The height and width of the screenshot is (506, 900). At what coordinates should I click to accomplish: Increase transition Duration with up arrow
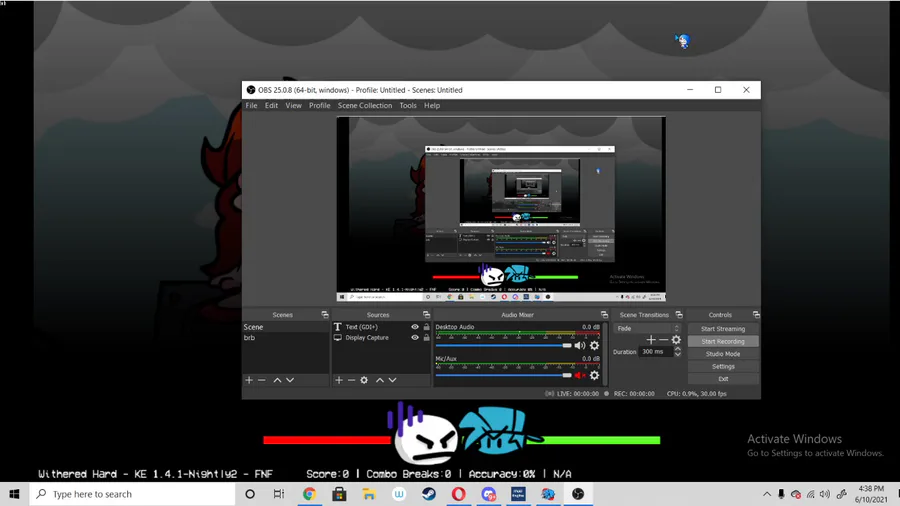[x=678, y=349]
